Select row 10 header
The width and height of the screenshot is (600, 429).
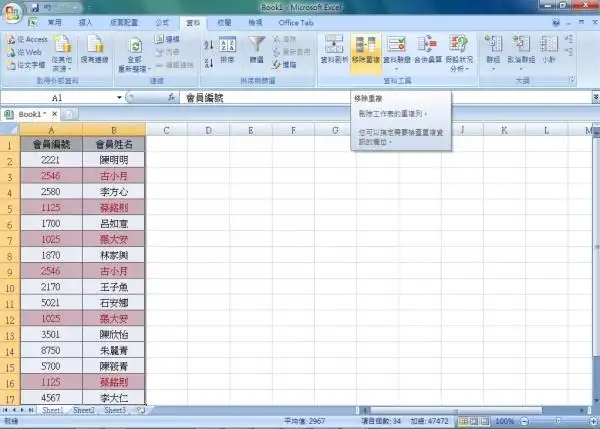point(10,287)
